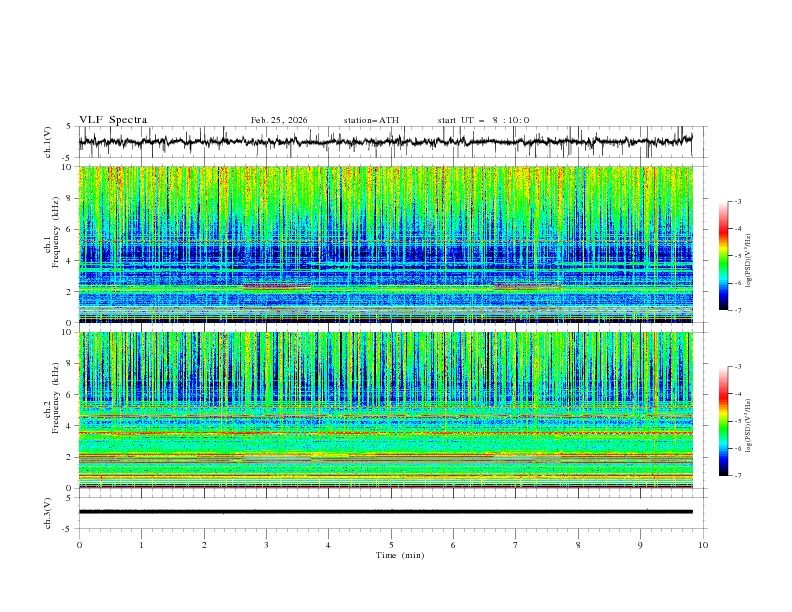Click the red emission band near 3 min in ch.1
Screen dimensions: 792x612
coord(276,287)
